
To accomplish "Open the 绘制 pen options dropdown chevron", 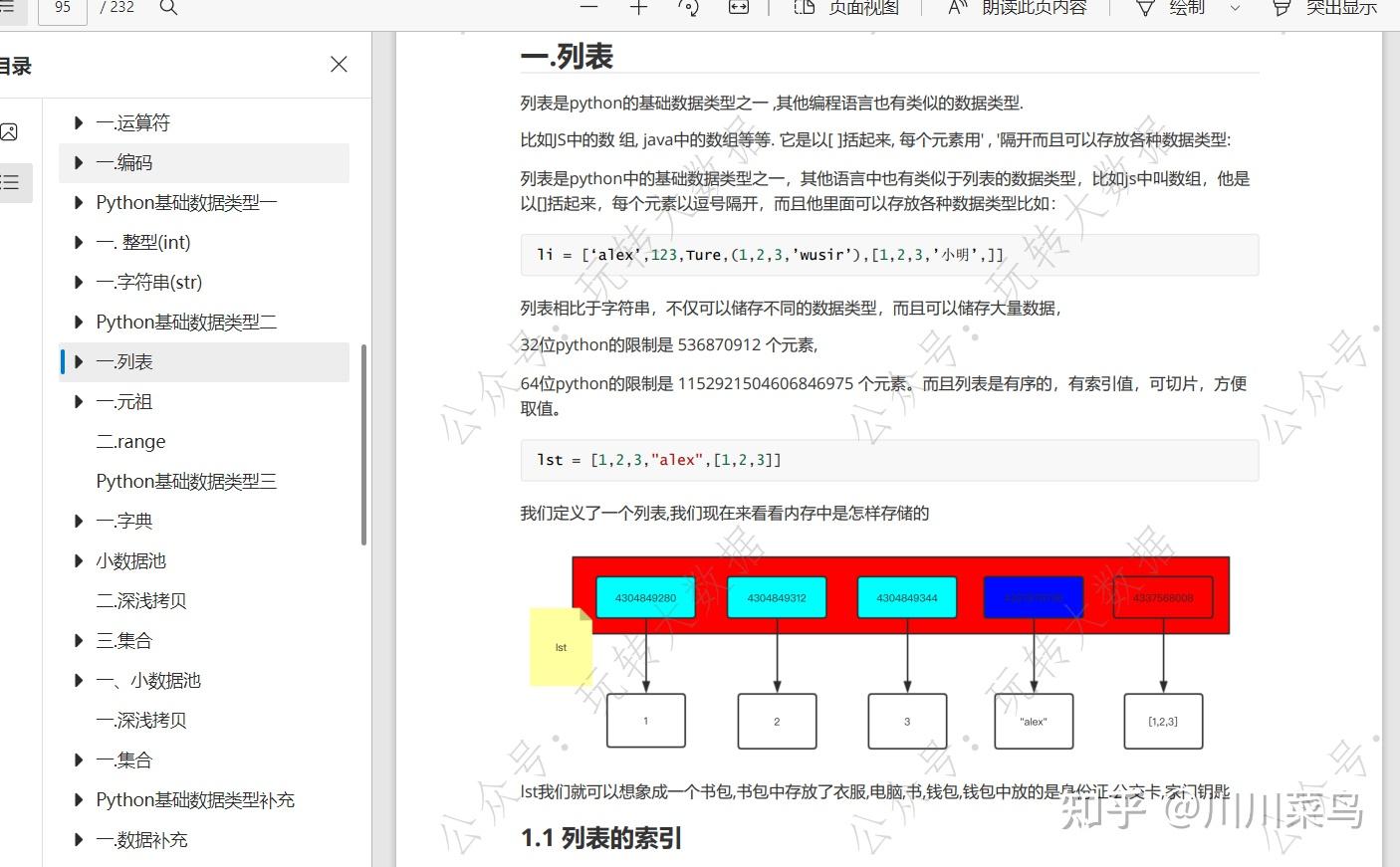I will [1232, 10].
